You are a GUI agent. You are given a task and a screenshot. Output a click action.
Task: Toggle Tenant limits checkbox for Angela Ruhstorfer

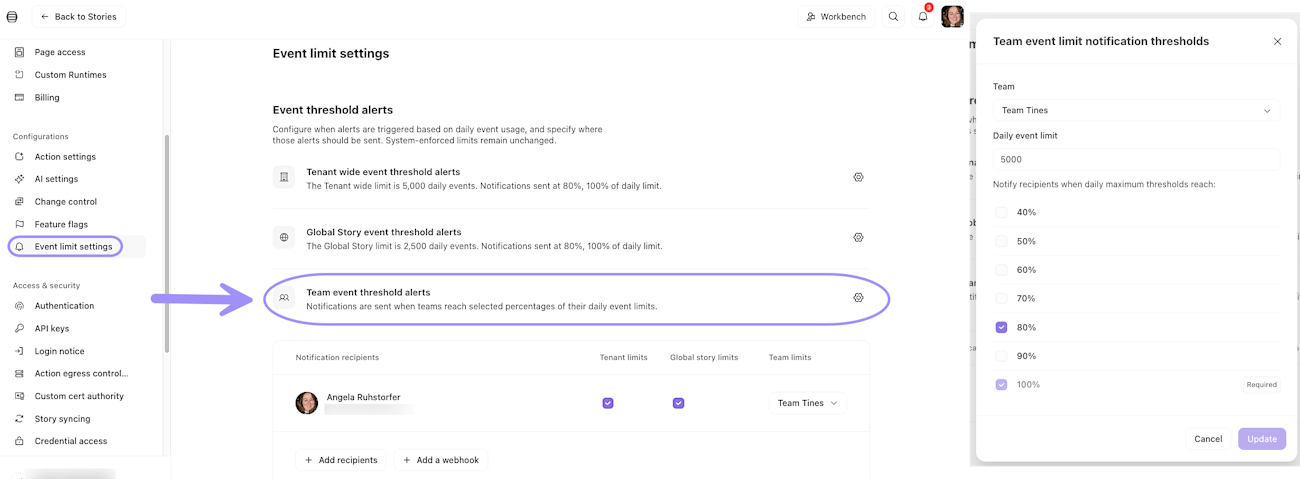point(608,403)
